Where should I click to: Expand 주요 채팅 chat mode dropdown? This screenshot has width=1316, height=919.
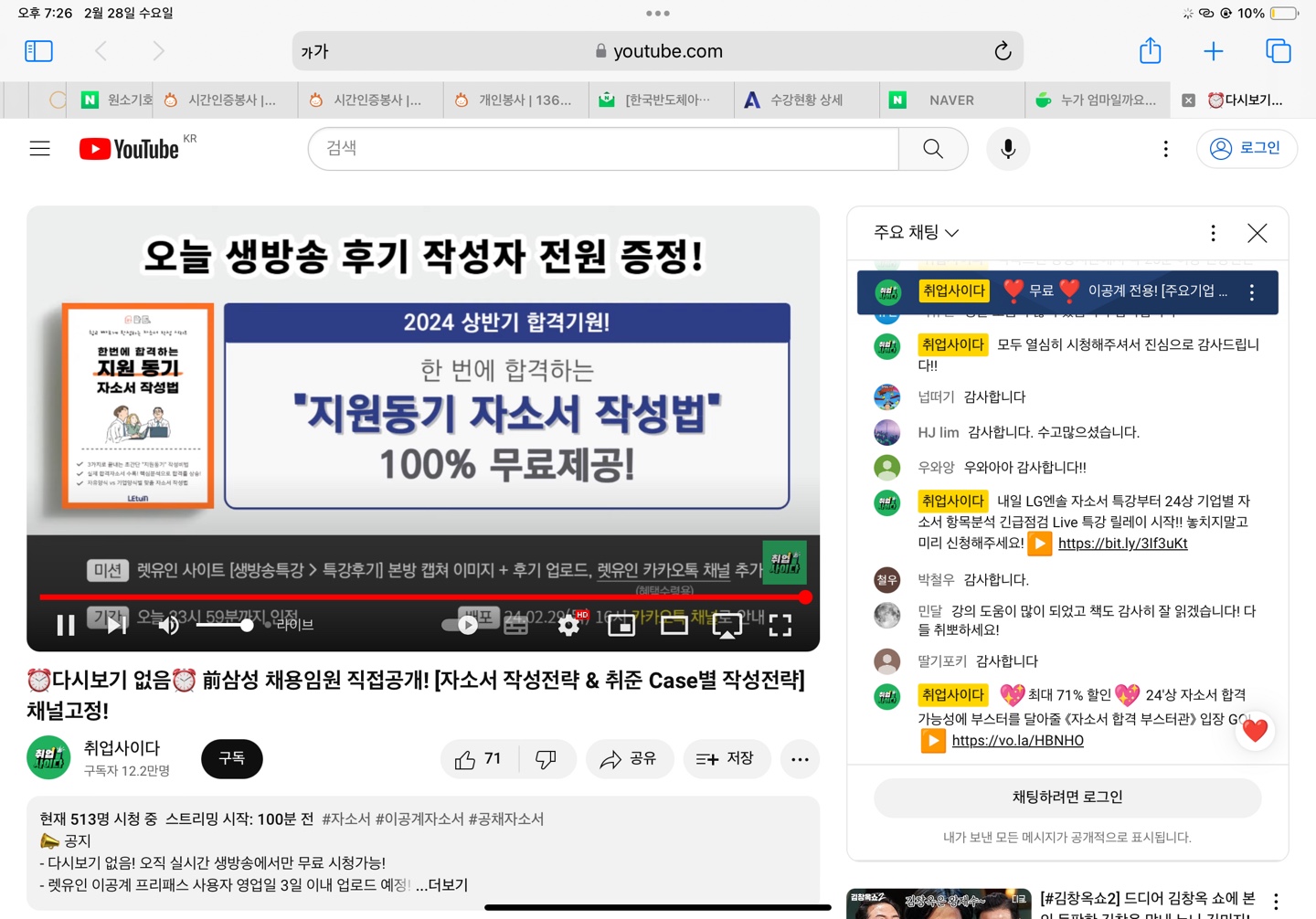click(917, 233)
